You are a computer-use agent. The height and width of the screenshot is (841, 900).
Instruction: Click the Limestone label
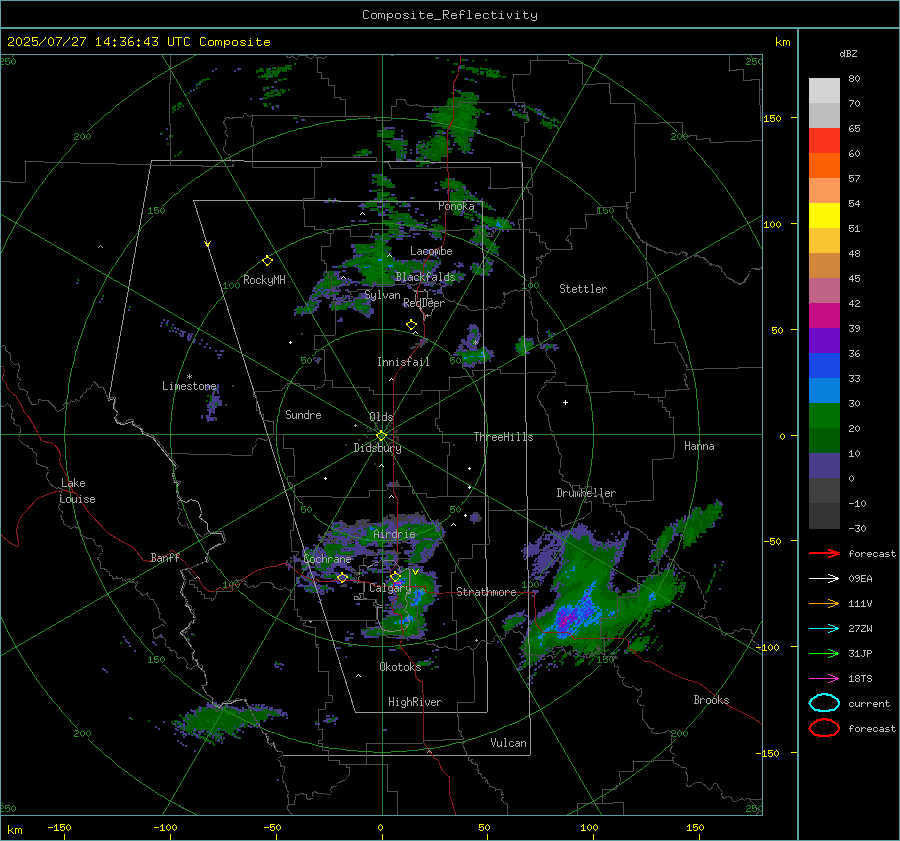pos(189,386)
